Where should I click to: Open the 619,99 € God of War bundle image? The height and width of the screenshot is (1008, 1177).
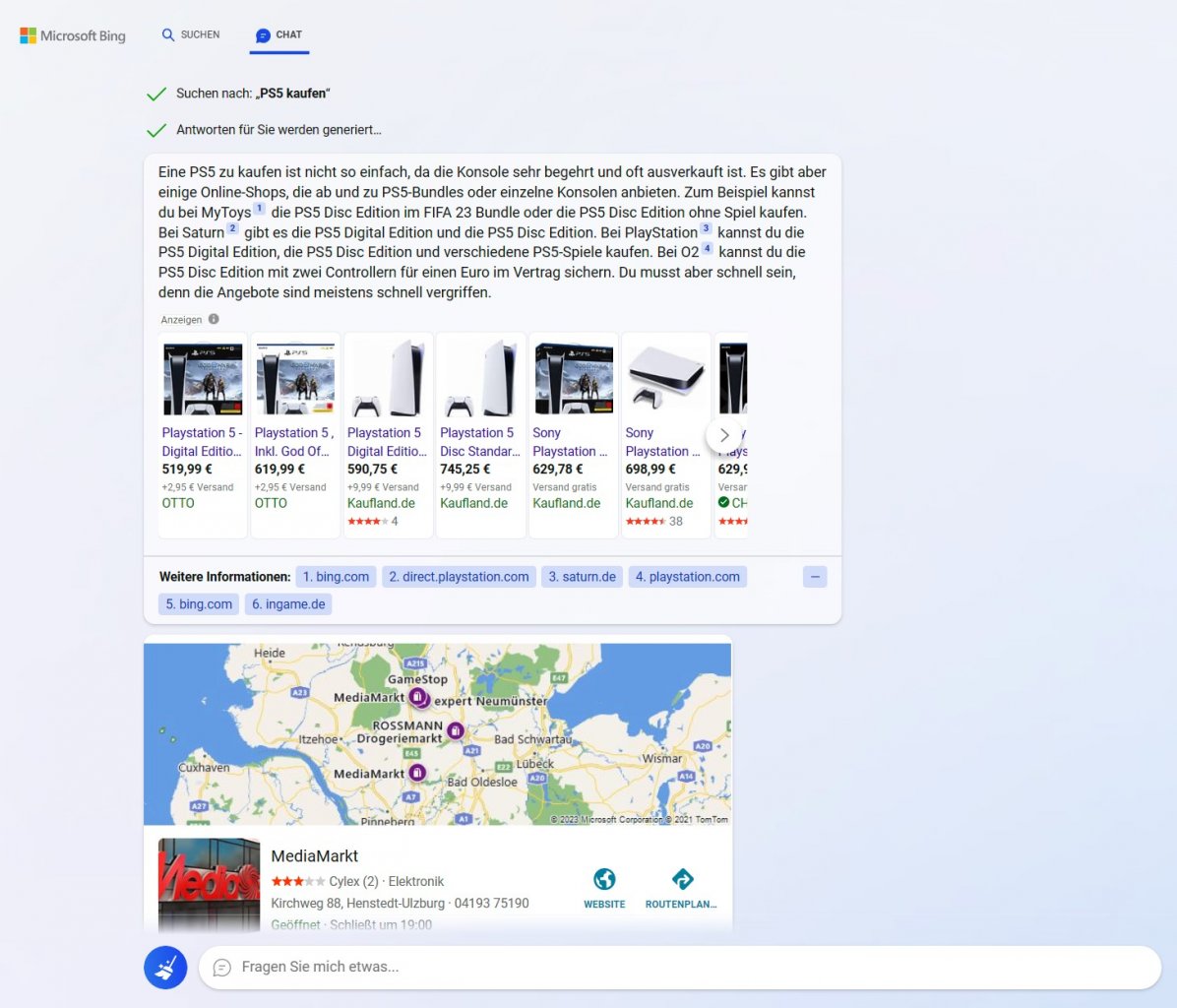click(295, 379)
